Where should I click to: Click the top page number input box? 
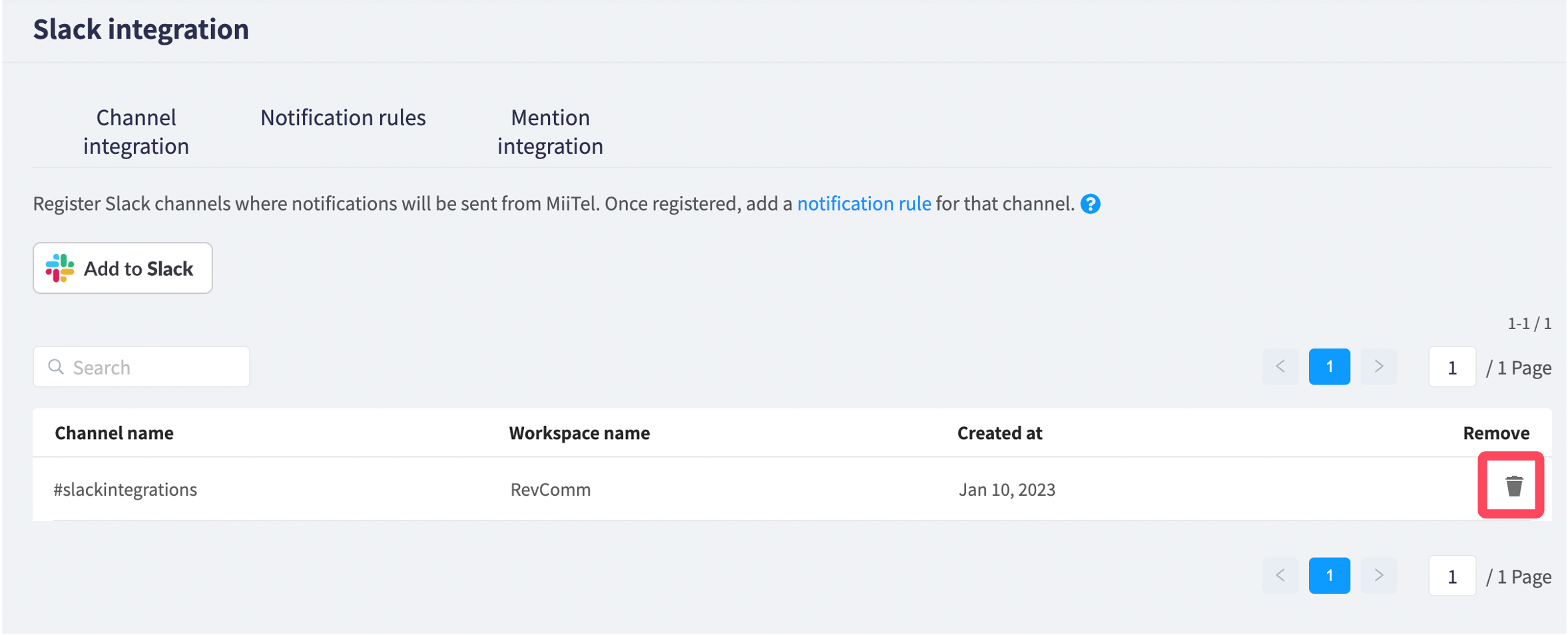tap(1452, 367)
